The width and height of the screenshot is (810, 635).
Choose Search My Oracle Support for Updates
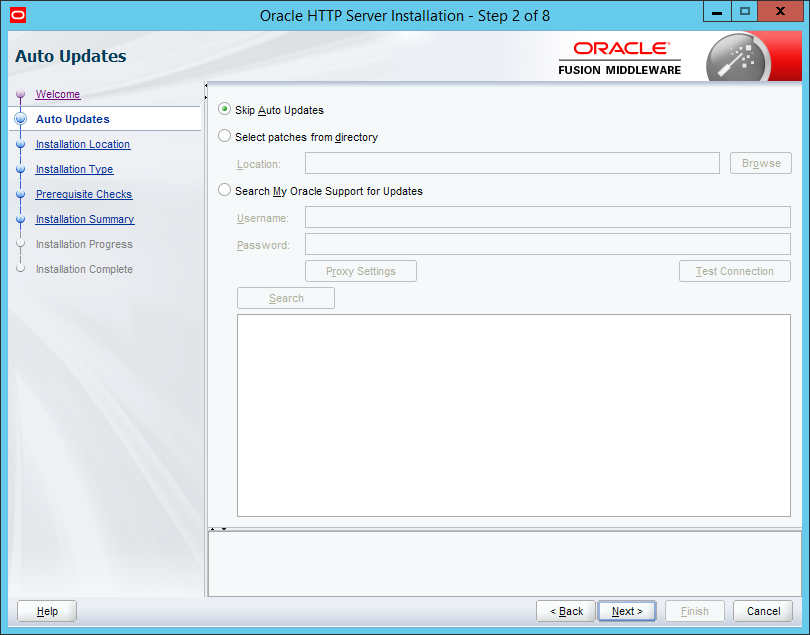click(225, 191)
